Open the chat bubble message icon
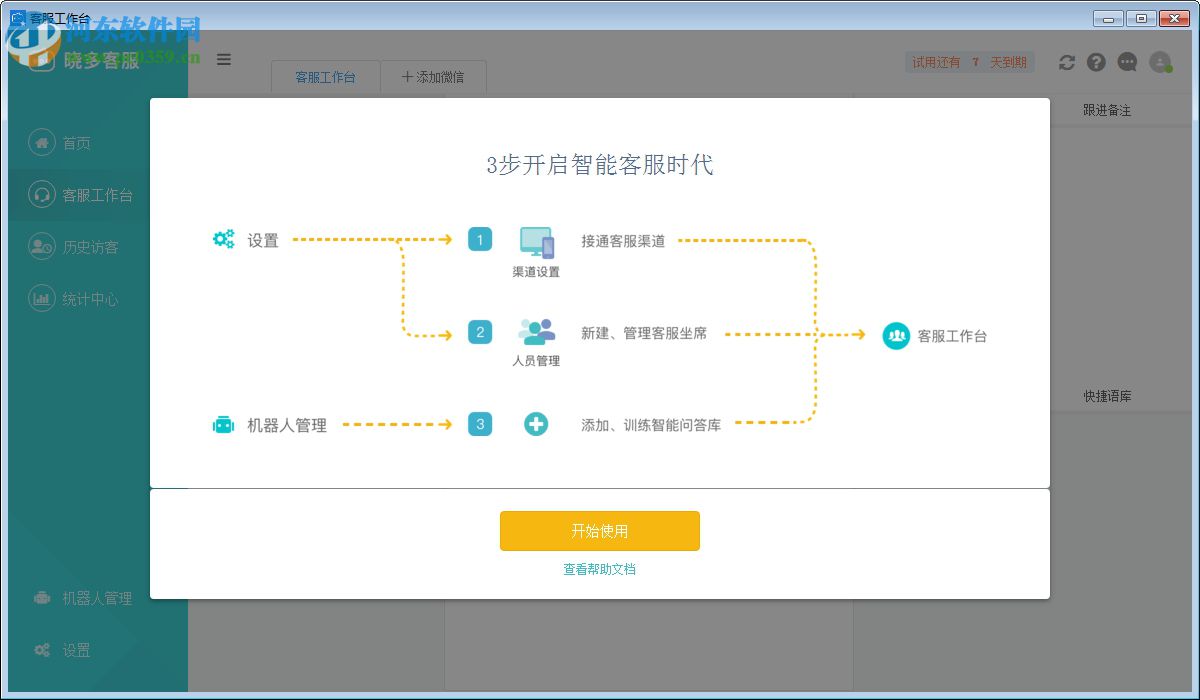Viewport: 1200px width, 700px height. click(1127, 62)
